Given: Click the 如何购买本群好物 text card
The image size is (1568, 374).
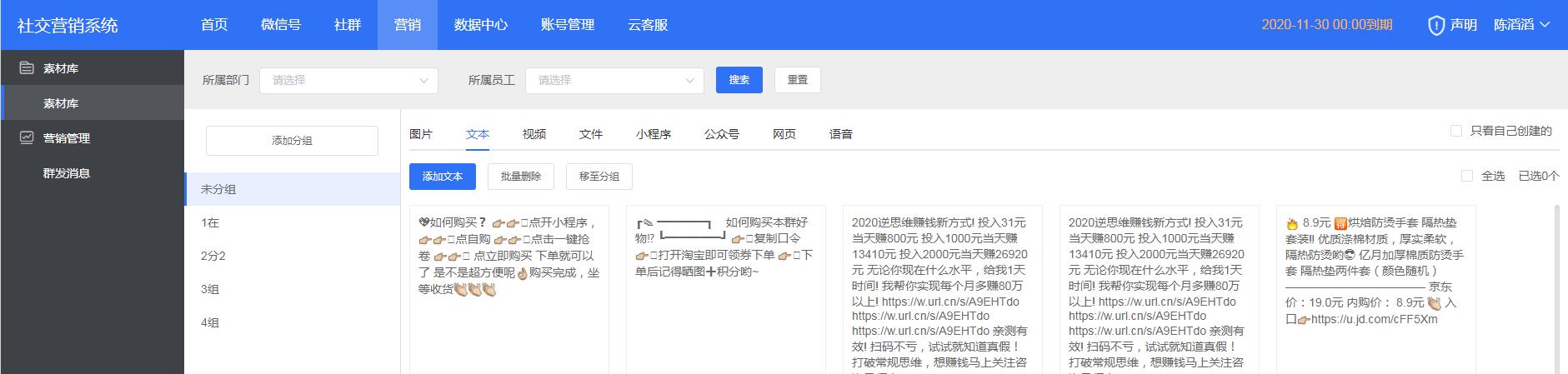Looking at the screenshot, I should [726, 289].
